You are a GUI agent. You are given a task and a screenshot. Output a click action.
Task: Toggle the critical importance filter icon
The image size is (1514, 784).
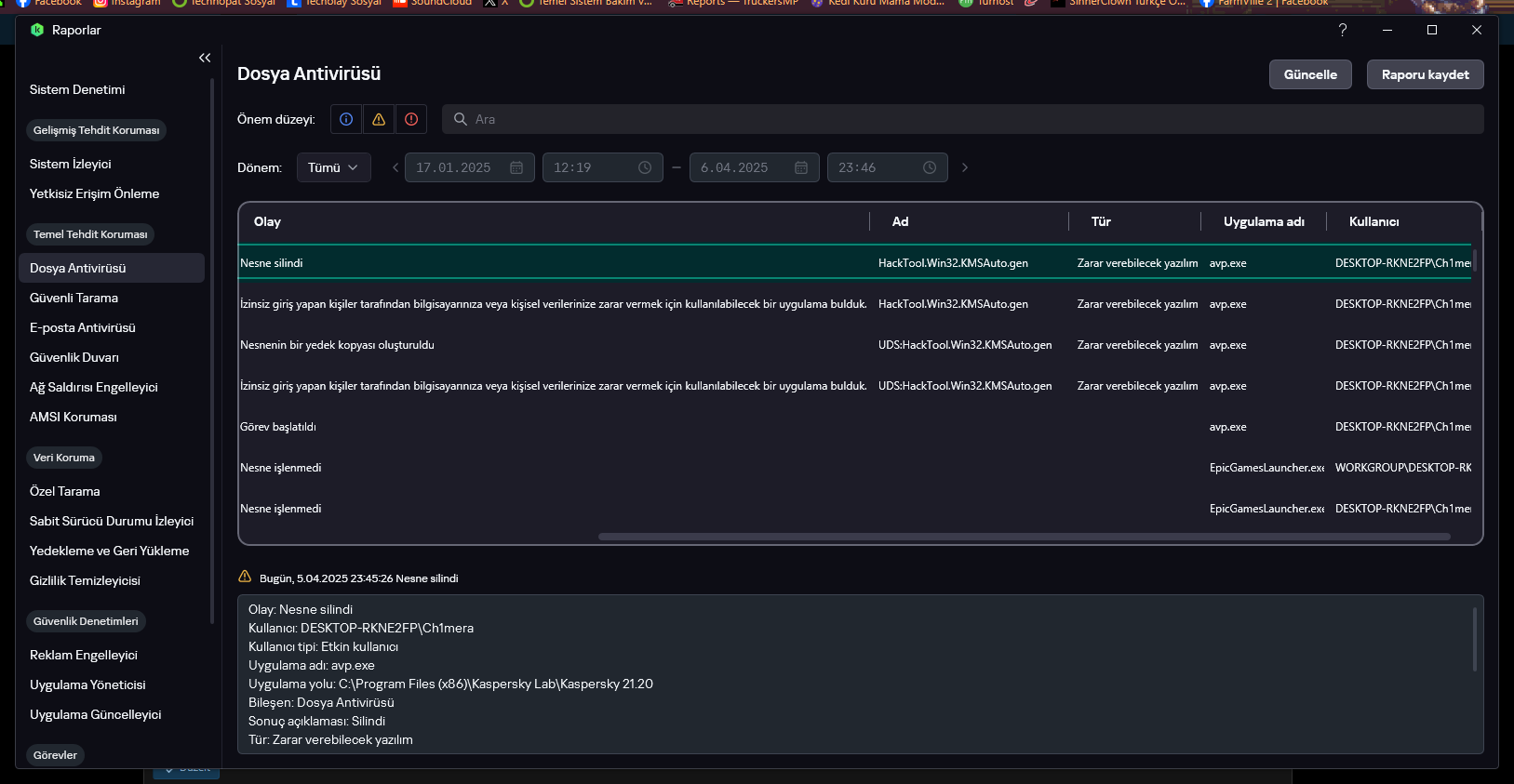click(411, 119)
